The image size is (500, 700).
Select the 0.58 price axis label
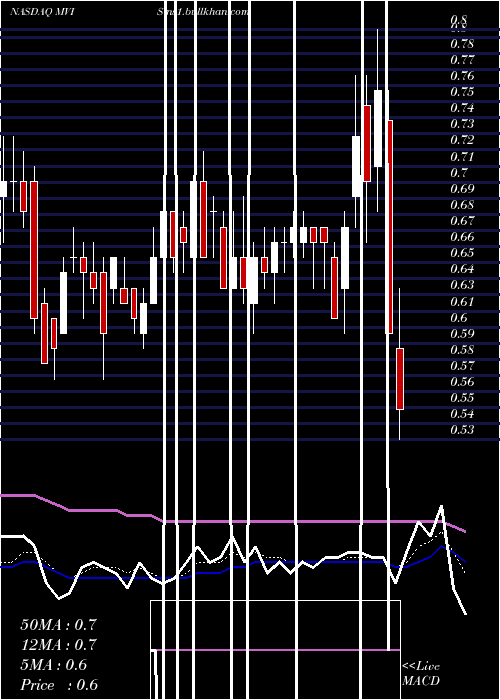[x=462, y=350]
